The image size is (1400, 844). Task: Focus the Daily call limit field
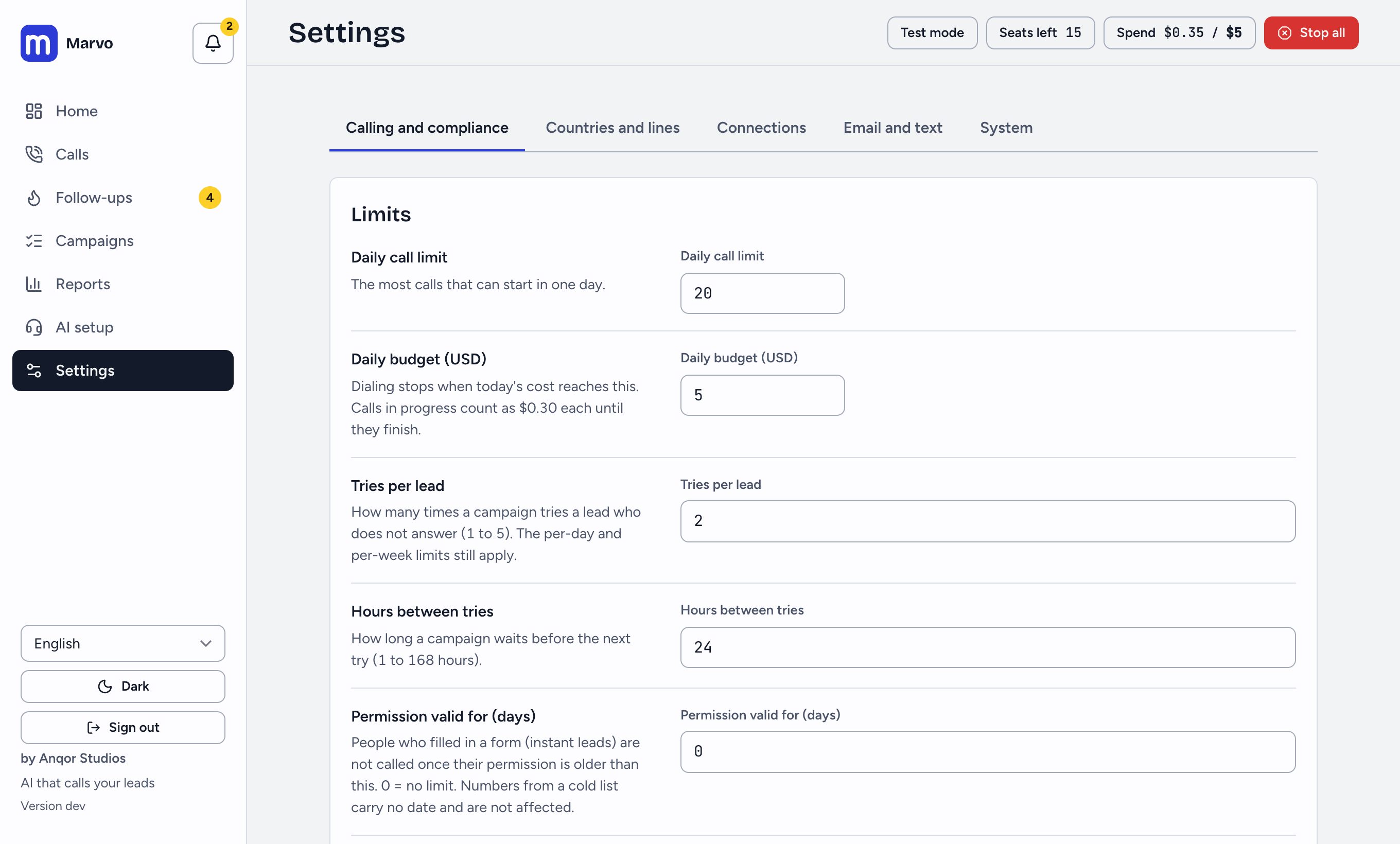[x=762, y=294]
